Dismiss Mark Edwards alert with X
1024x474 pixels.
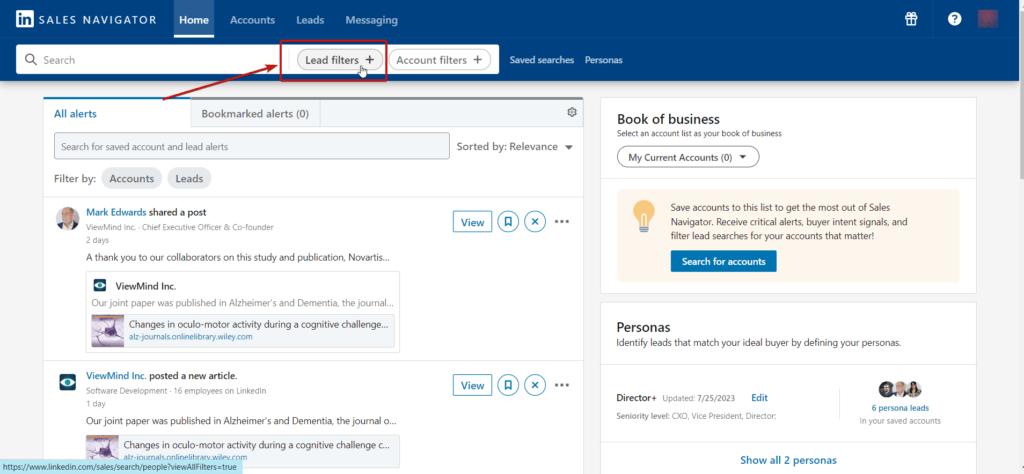535,222
